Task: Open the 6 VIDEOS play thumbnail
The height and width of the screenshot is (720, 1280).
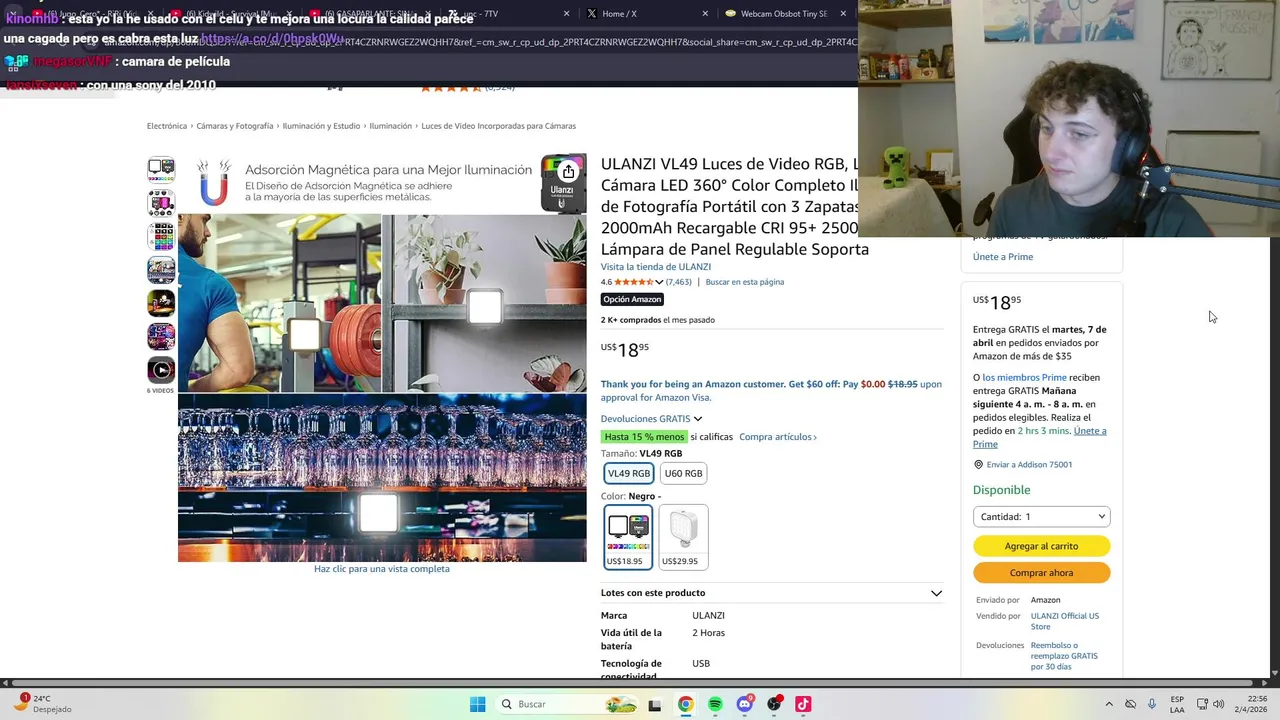Action: (161, 370)
